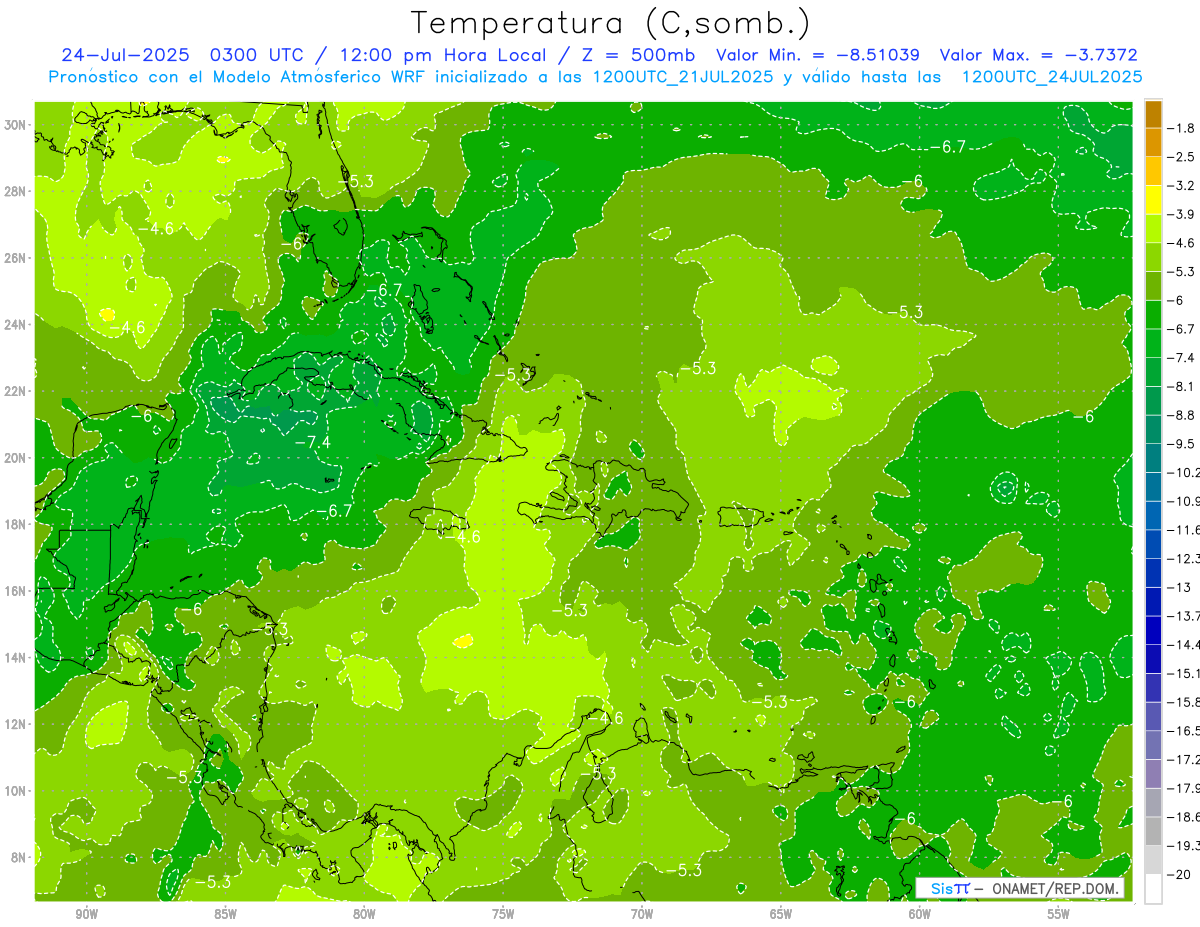Click the '0300 UTC' time text
The height and width of the screenshot is (927, 1200).
point(258,55)
